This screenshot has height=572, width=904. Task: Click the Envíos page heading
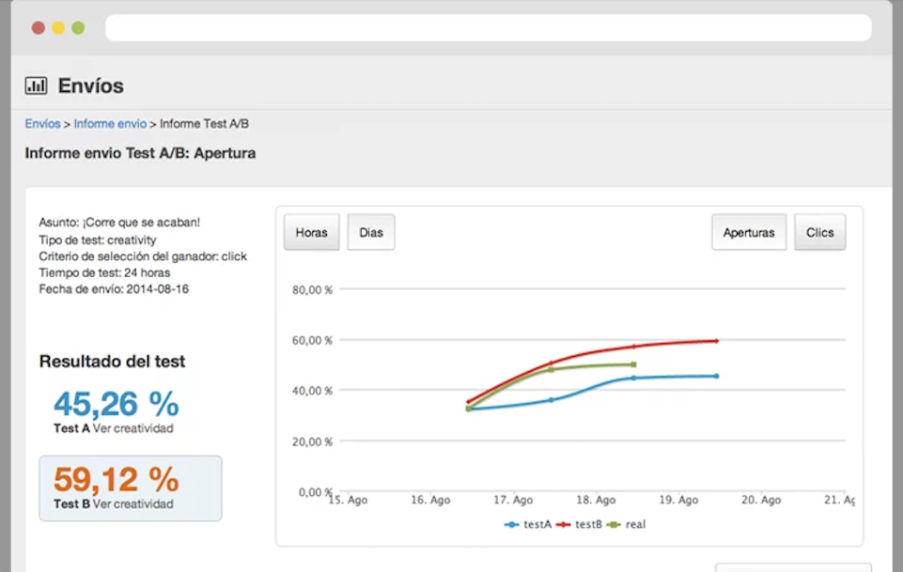pos(91,86)
